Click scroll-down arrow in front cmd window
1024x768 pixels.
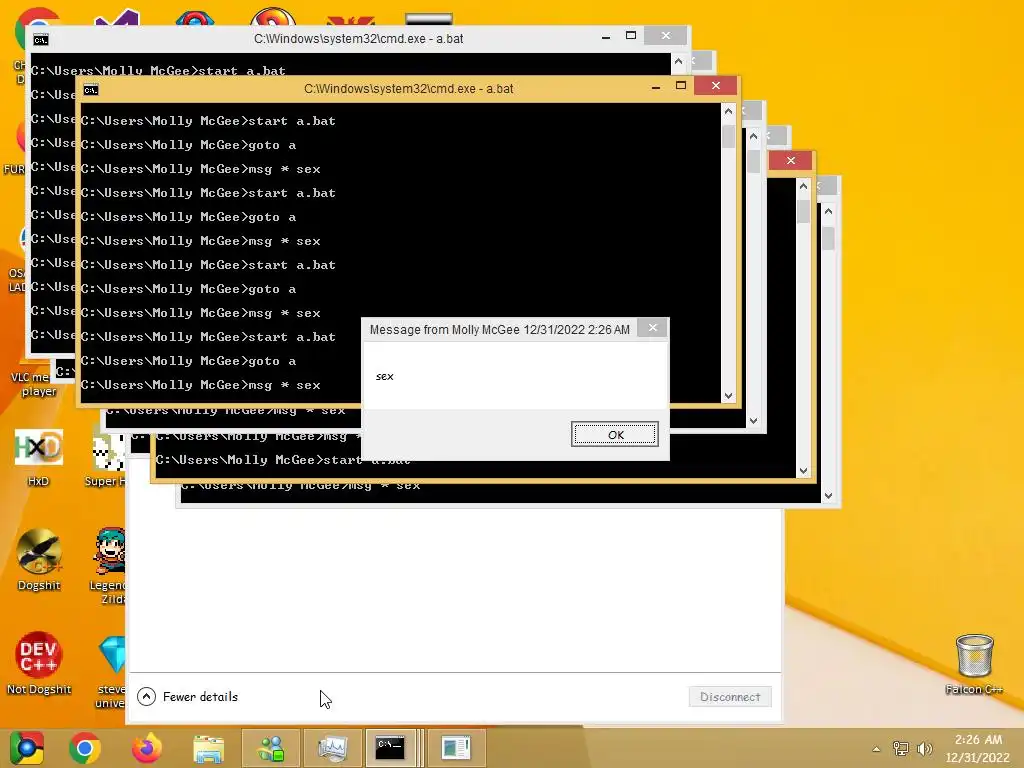pos(728,396)
